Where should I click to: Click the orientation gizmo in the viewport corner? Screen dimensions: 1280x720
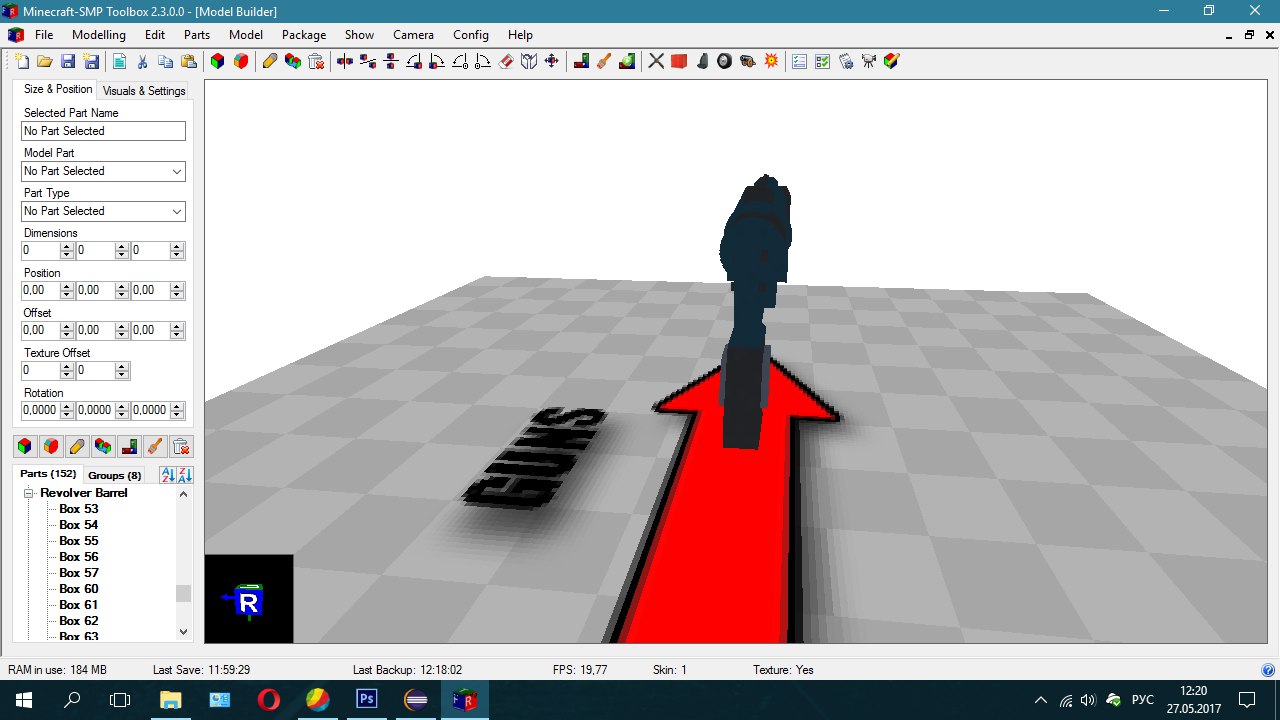(x=249, y=599)
